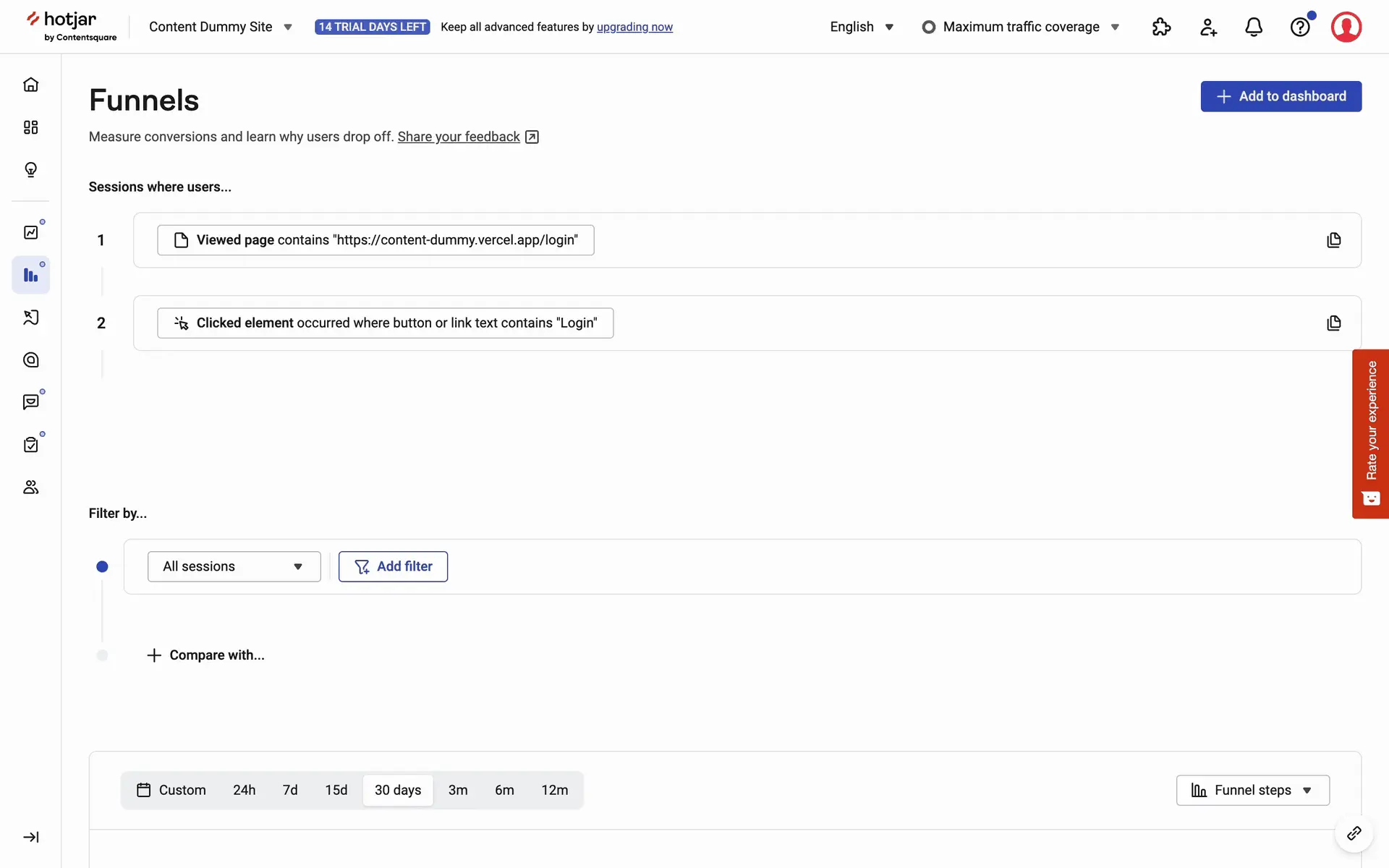Switch the date range to 24h
This screenshot has height=868, width=1389.
(244, 790)
